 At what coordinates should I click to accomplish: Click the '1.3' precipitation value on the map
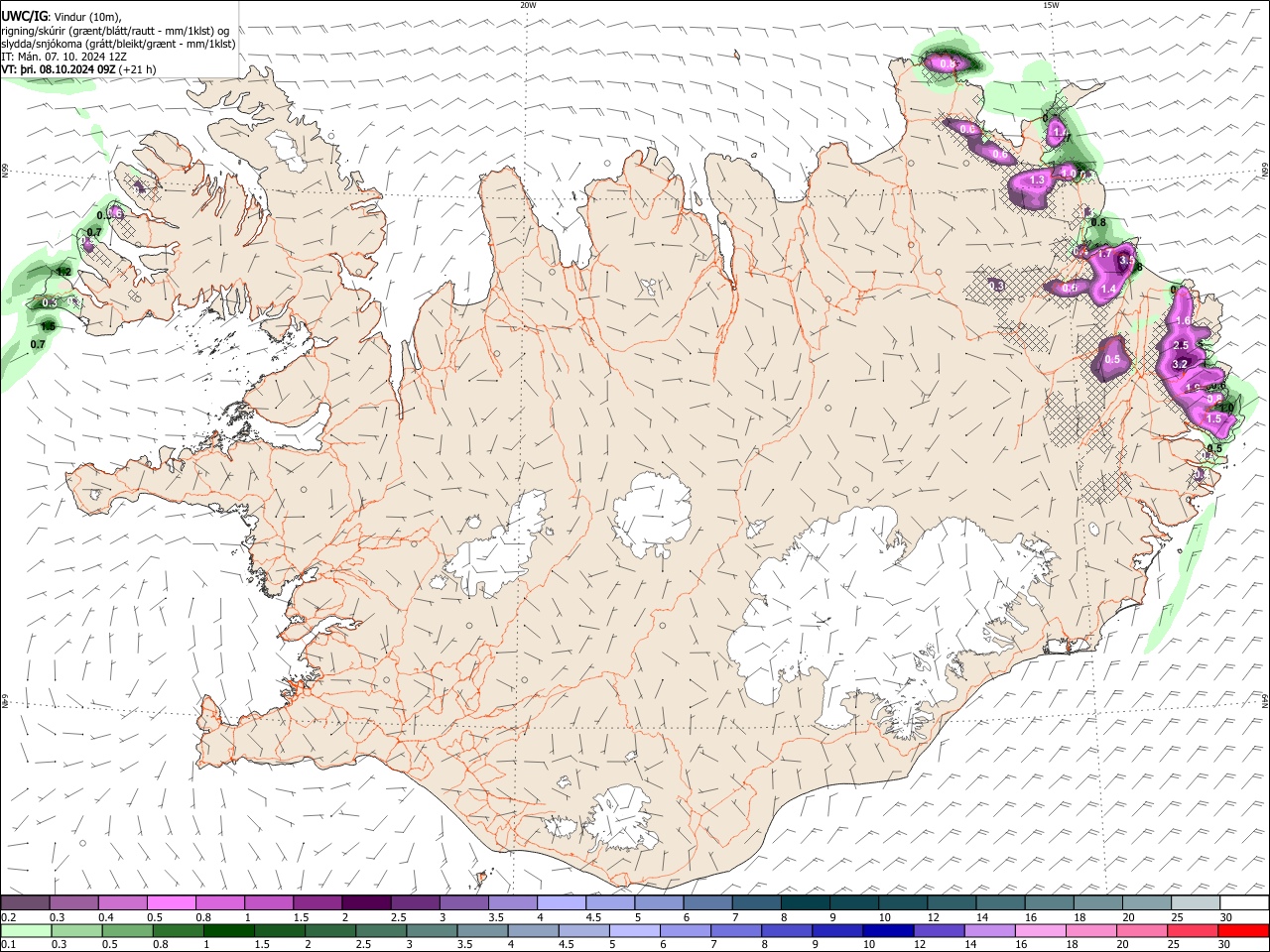(1039, 179)
